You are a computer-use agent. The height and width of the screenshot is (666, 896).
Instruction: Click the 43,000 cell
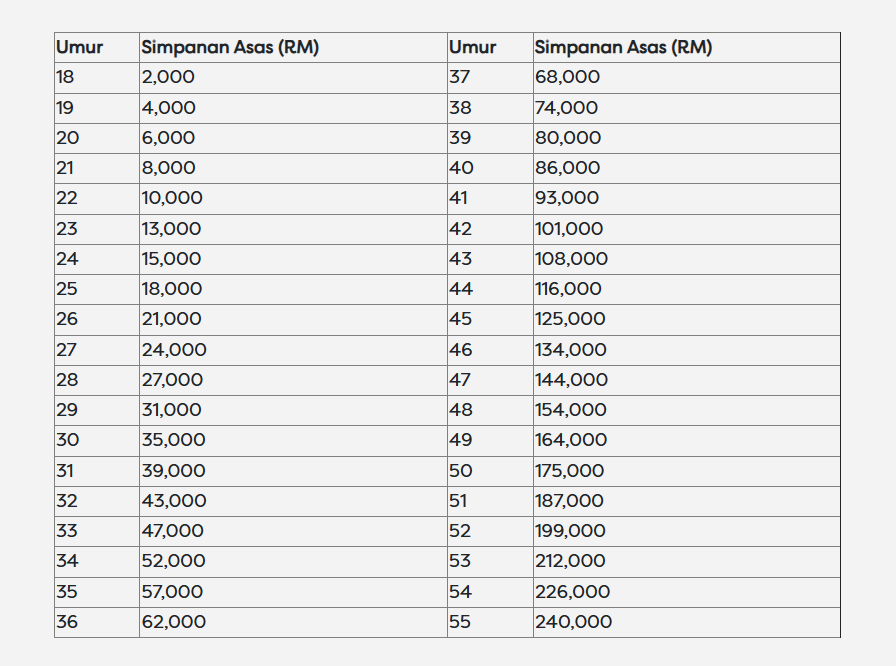click(293, 501)
